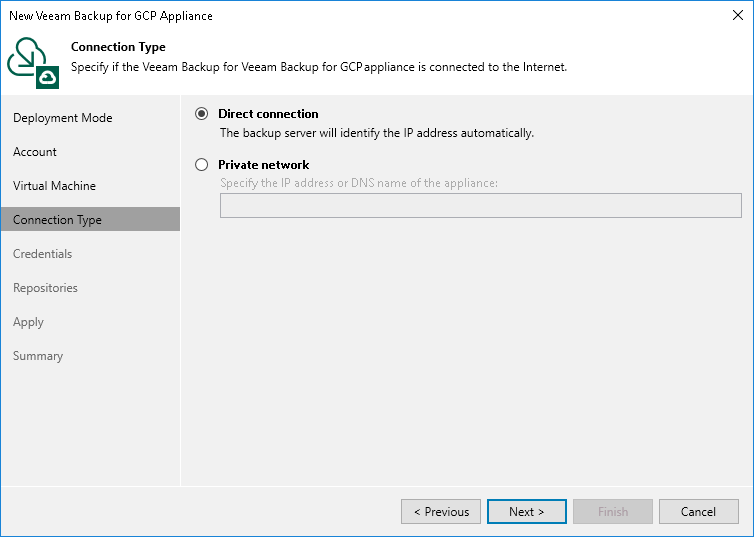The image size is (754, 537).
Task: Cancel the appliance wizard
Action: pyautogui.click(x=699, y=512)
